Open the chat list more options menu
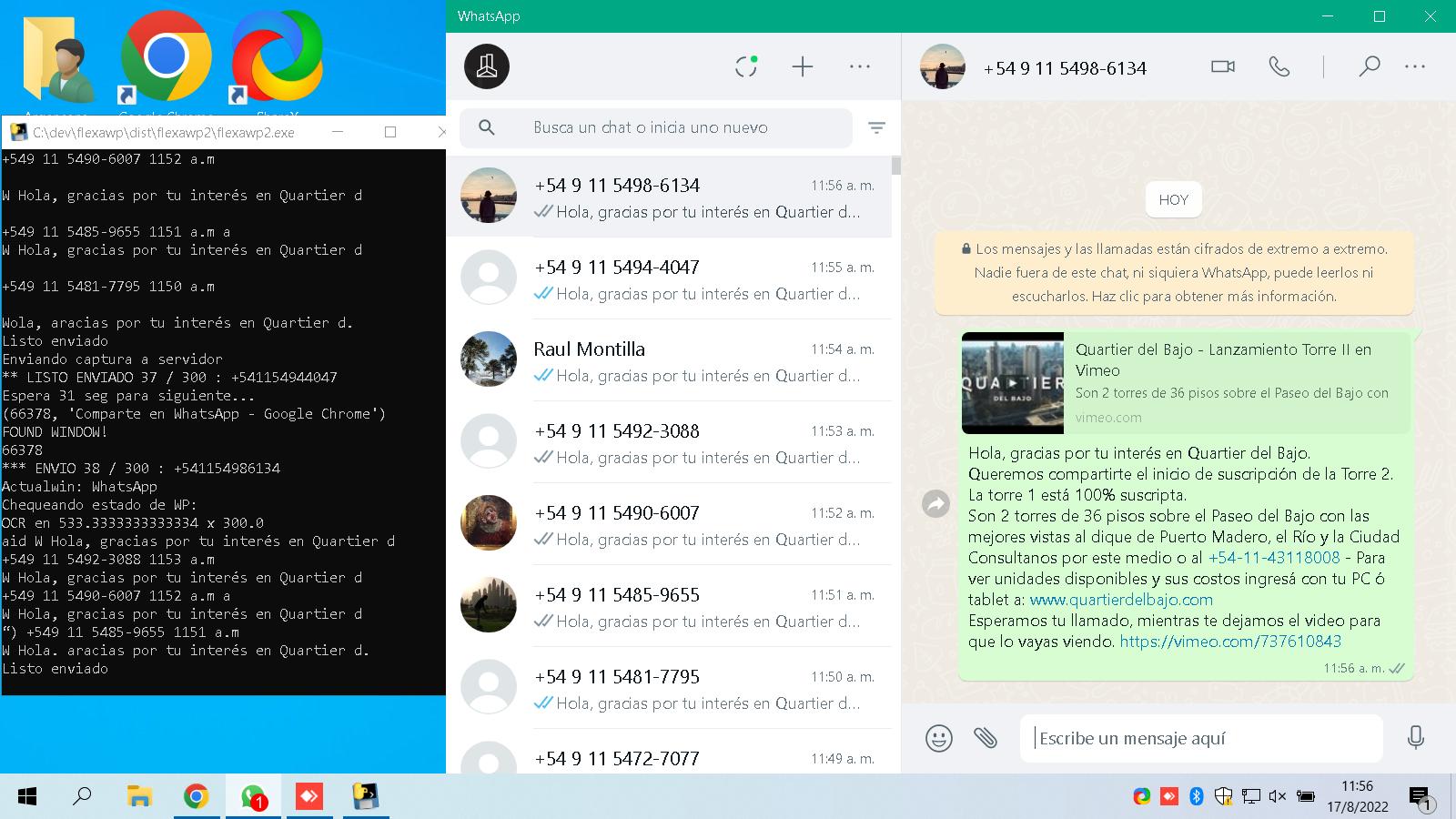The width and height of the screenshot is (1456, 819). pos(860,66)
